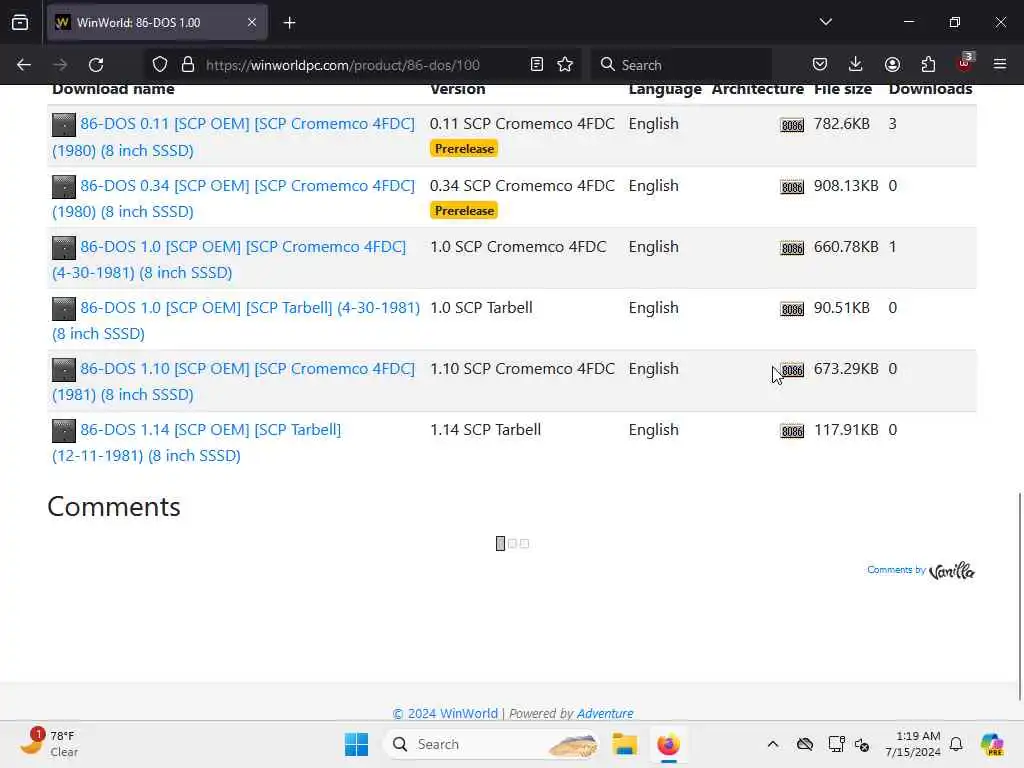Click disk icon beside 86-DOS 1.0 Cromemco

[x=64, y=248]
